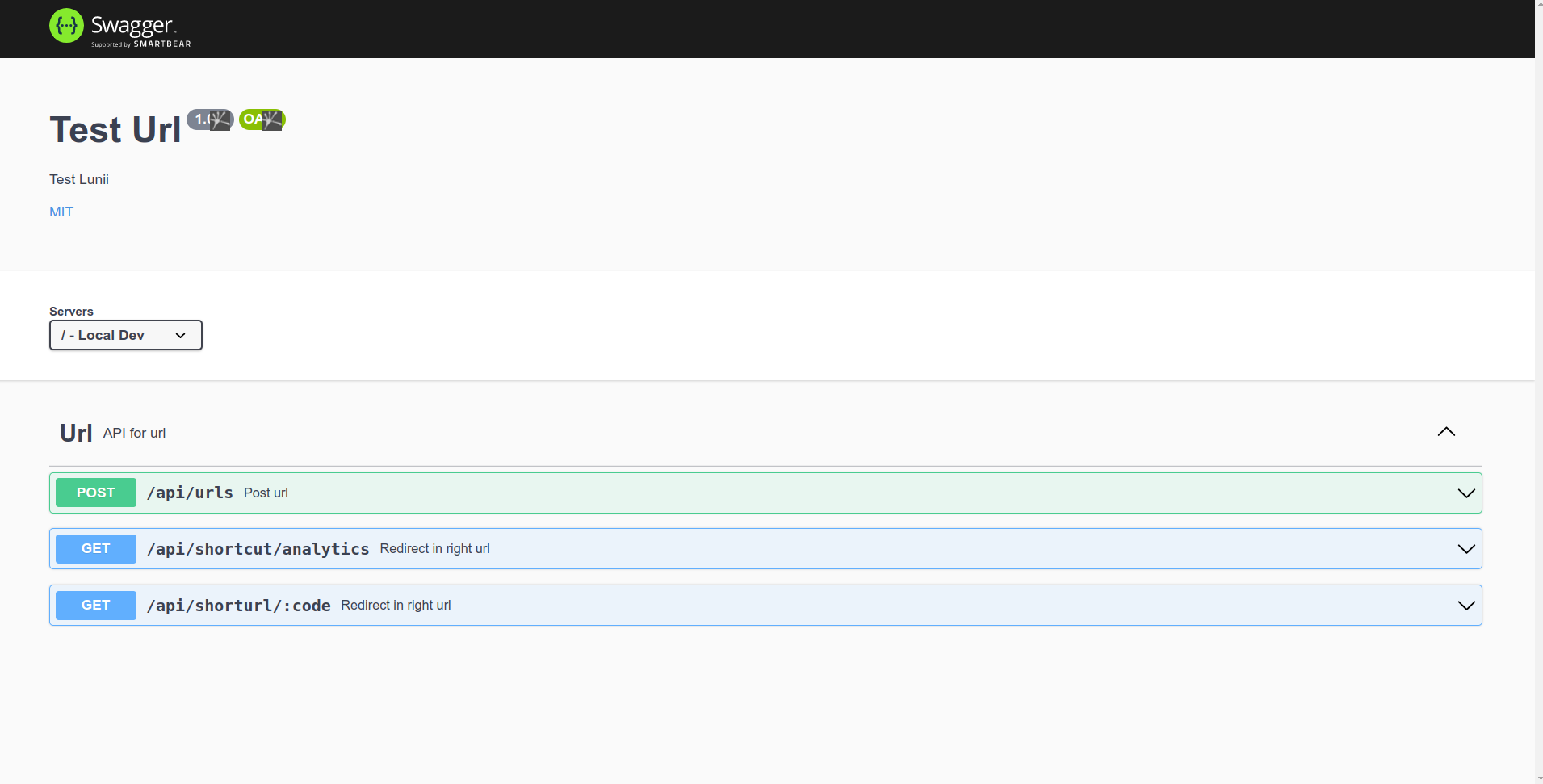Expand the POST /api/urls operation
This screenshot has height=784, width=1543.
click(x=1467, y=493)
